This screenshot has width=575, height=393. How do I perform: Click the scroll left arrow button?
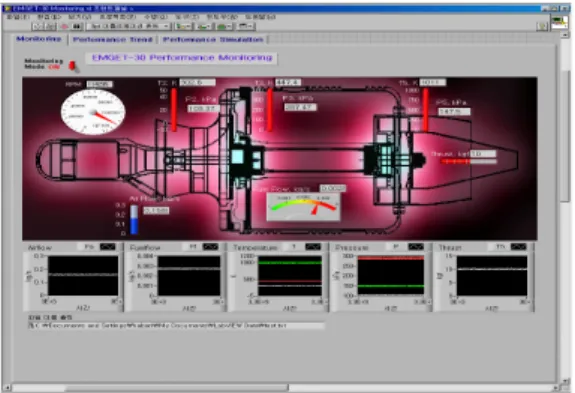6,388
